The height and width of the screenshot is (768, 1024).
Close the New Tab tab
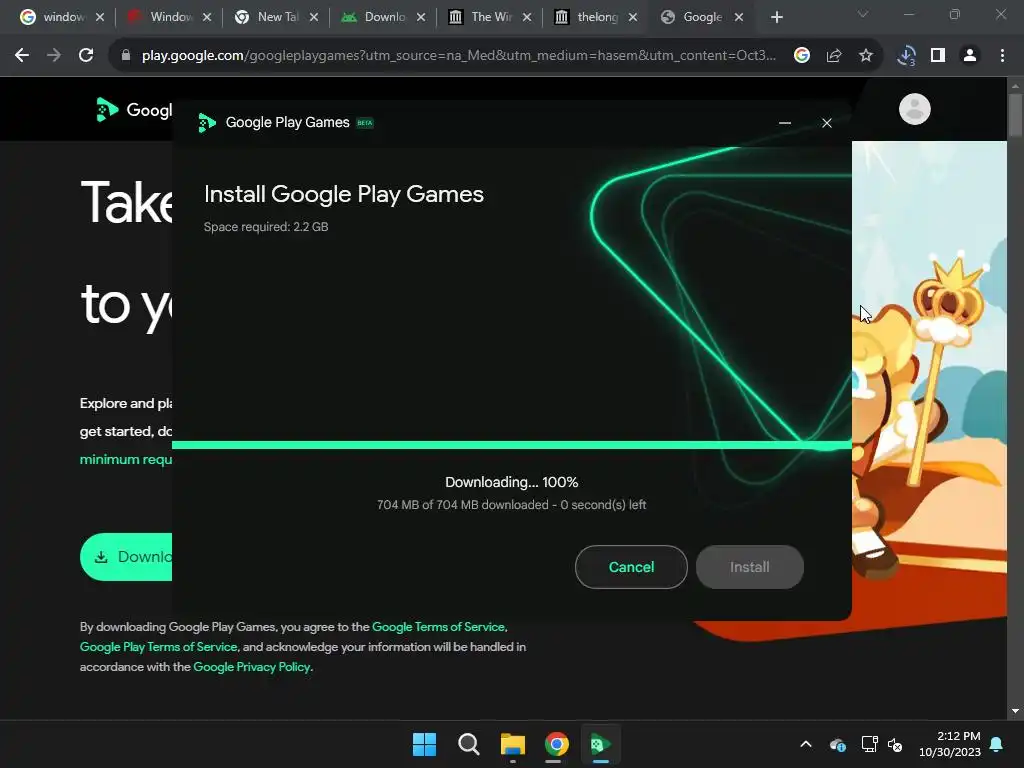314,17
